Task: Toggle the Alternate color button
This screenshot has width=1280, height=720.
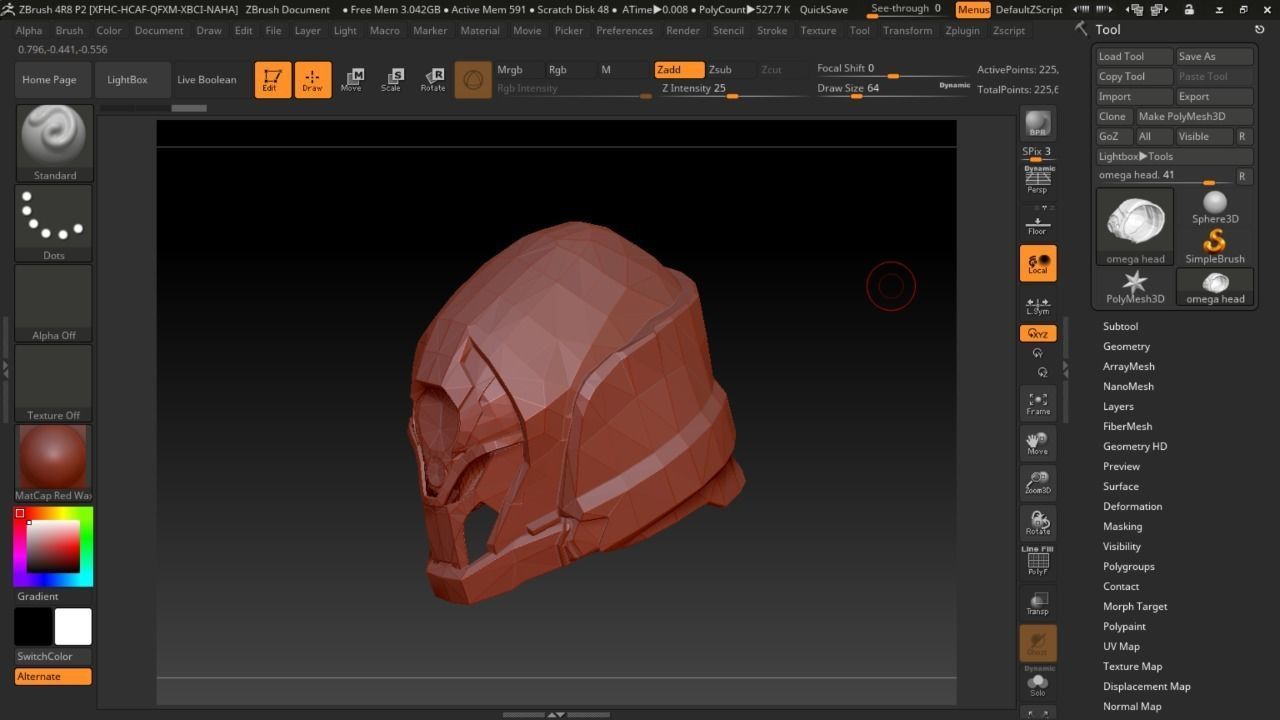Action: tap(53, 676)
